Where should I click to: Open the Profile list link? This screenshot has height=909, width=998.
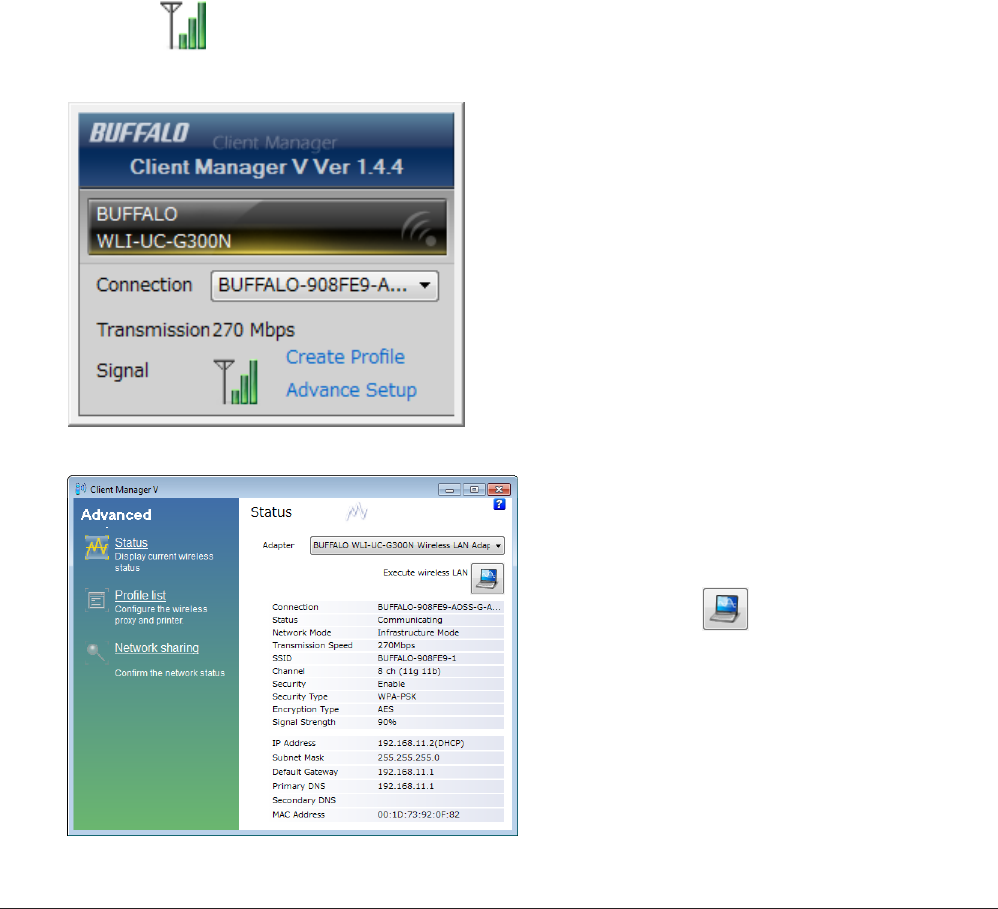140,595
